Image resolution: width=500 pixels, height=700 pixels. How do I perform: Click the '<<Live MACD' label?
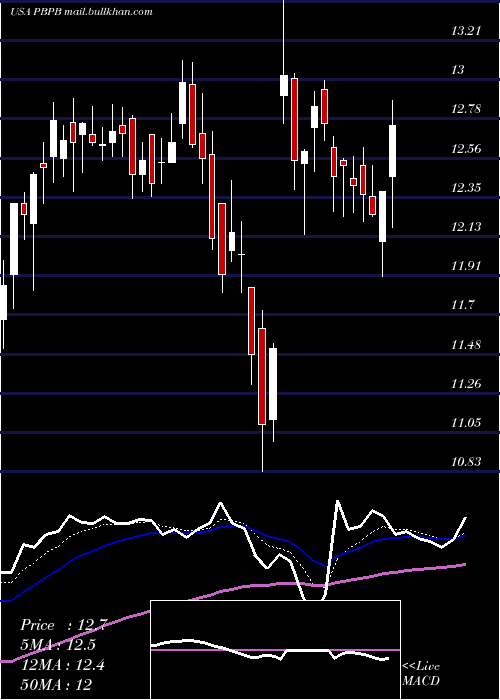pos(421,673)
